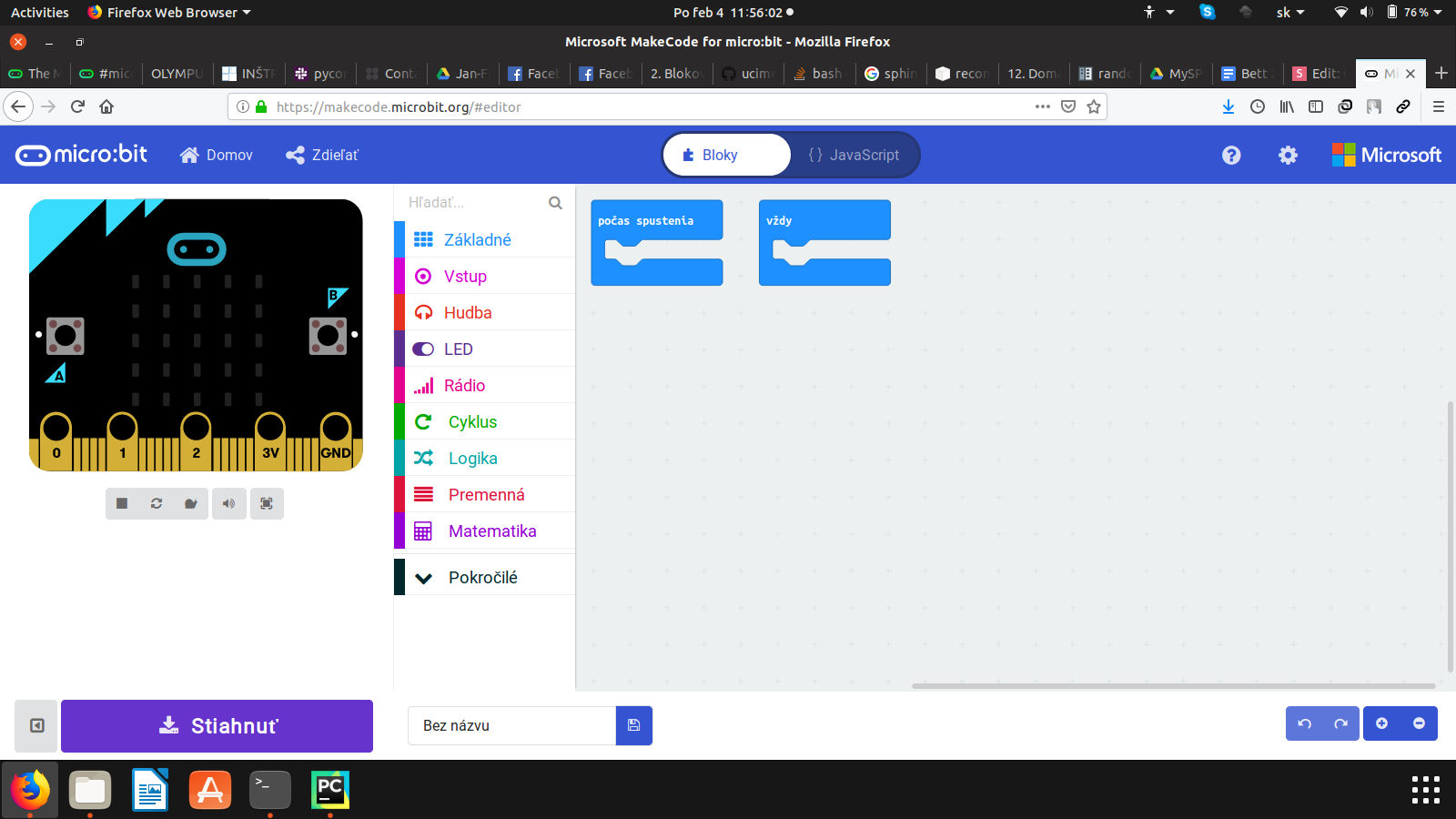Image resolution: width=1456 pixels, height=819 pixels.
Task: Click the search magnifier icon
Action: 555,203
